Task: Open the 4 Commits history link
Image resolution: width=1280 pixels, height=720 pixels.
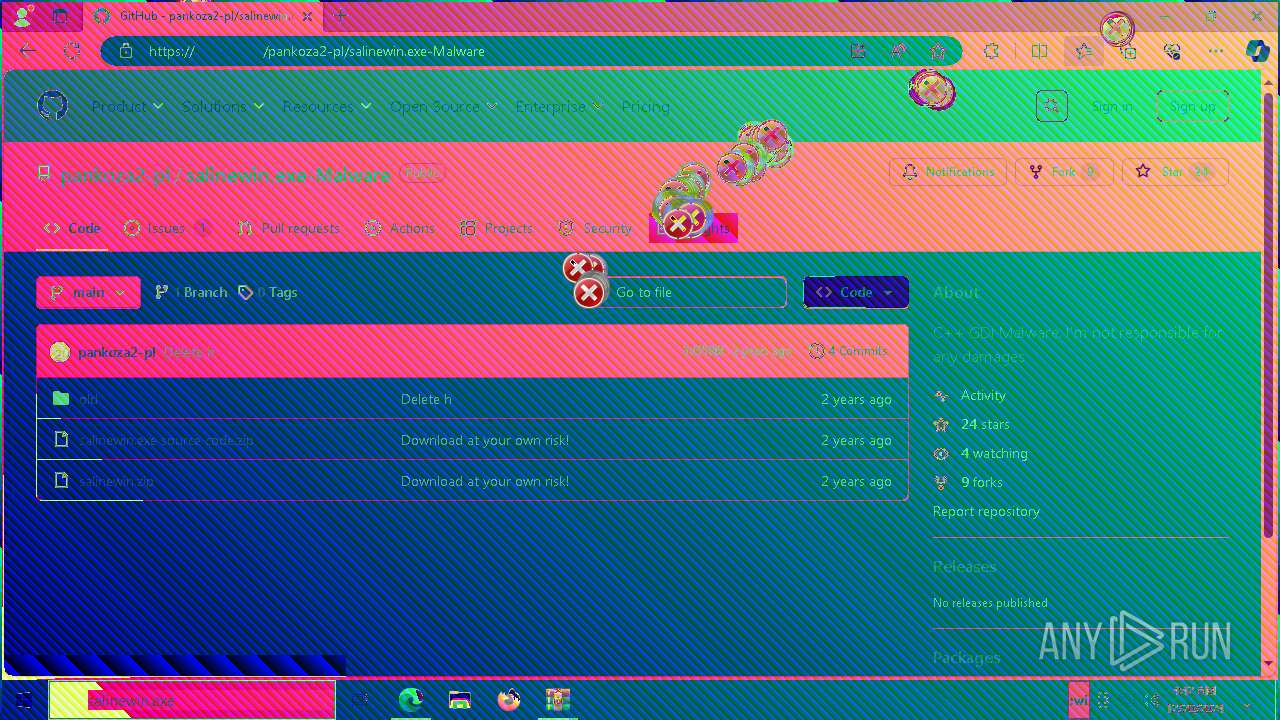Action: click(848, 351)
